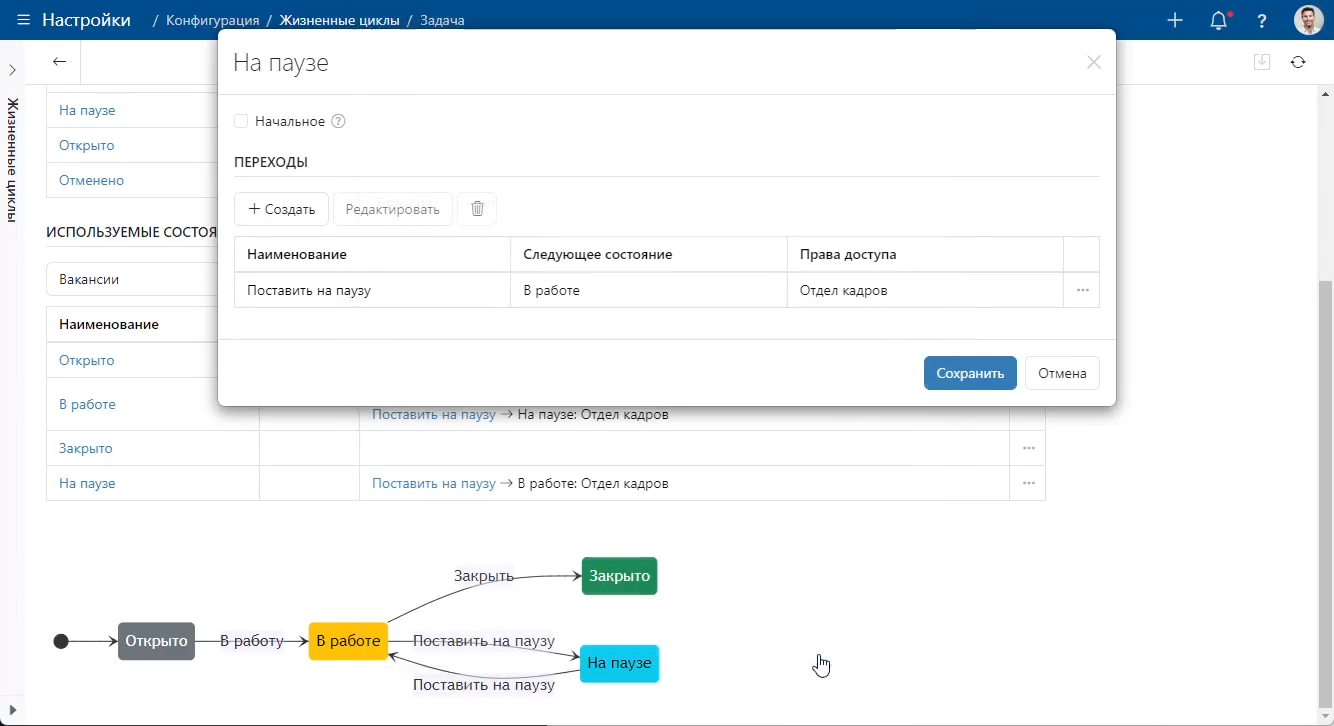1334x726 pixels.
Task: Click the Наименование column header in dialog
Action: pos(372,254)
